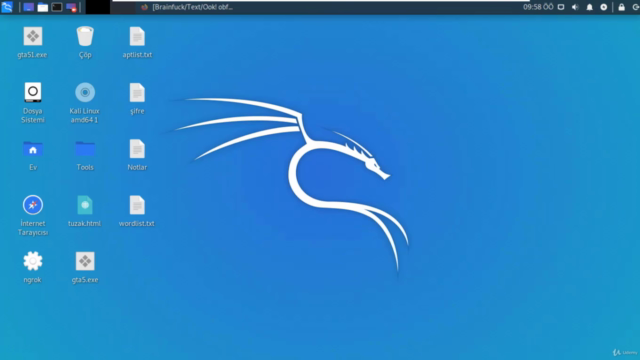Viewport: 640px width, 360px height.
Task: Click the log out icon
Action: tap(636, 7)
